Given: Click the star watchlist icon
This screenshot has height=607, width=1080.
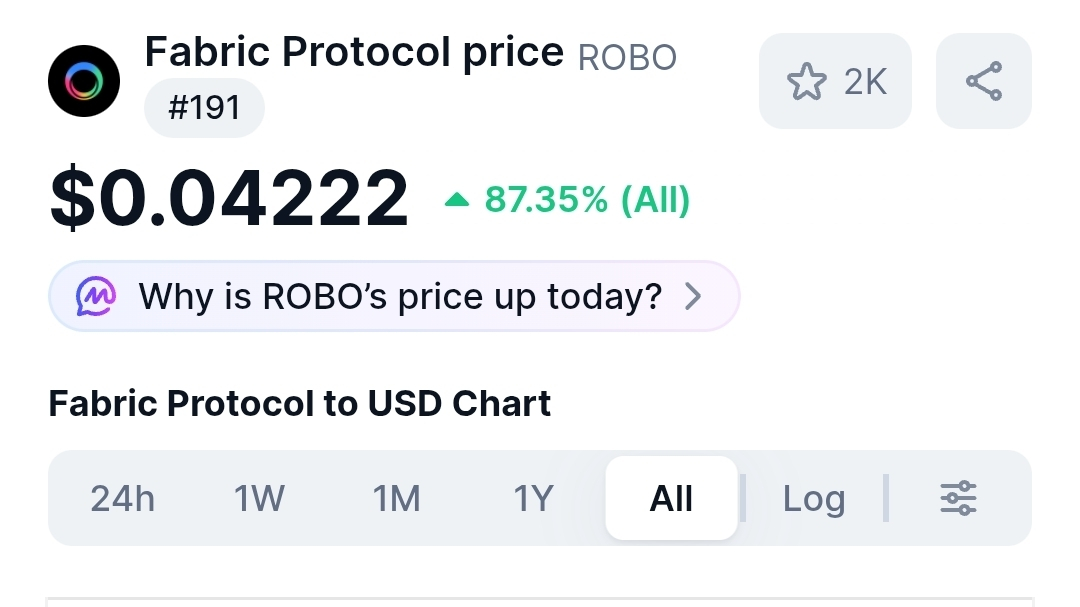Looking at the screenshot, I should 807,81.
